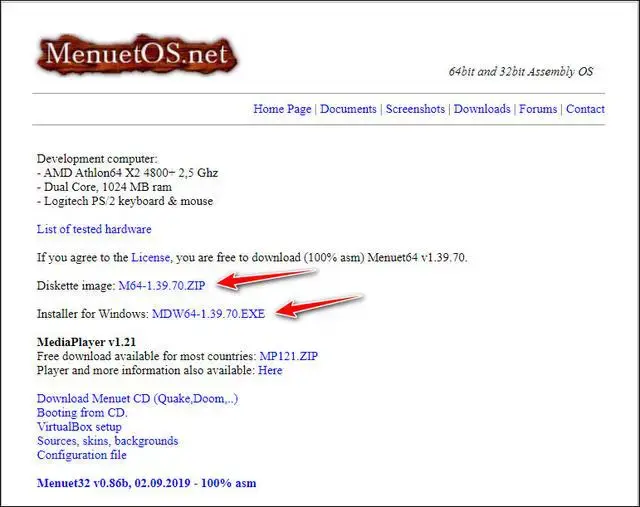Open the Downloads navigation link
Image resolution: width=640 pixels, height=507 pixels.
pyautogui.click(x=482, y=109)
